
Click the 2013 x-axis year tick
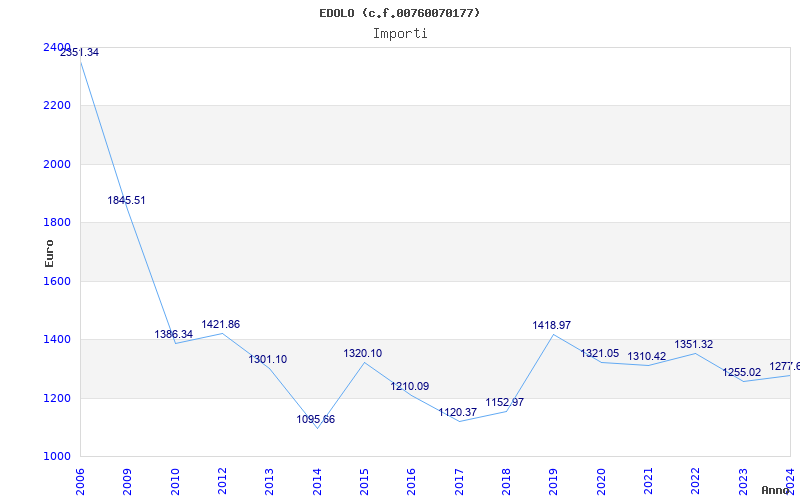(x=269, y=482)
